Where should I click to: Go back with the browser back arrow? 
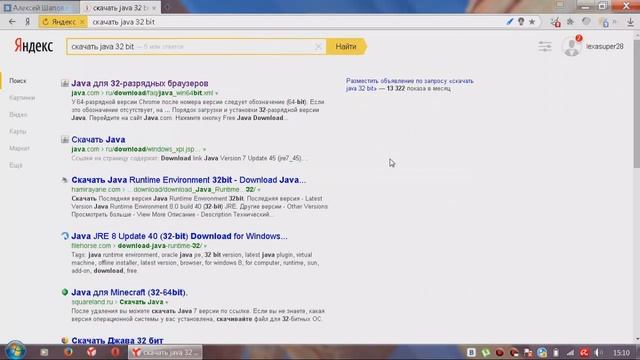click(12, 22)
